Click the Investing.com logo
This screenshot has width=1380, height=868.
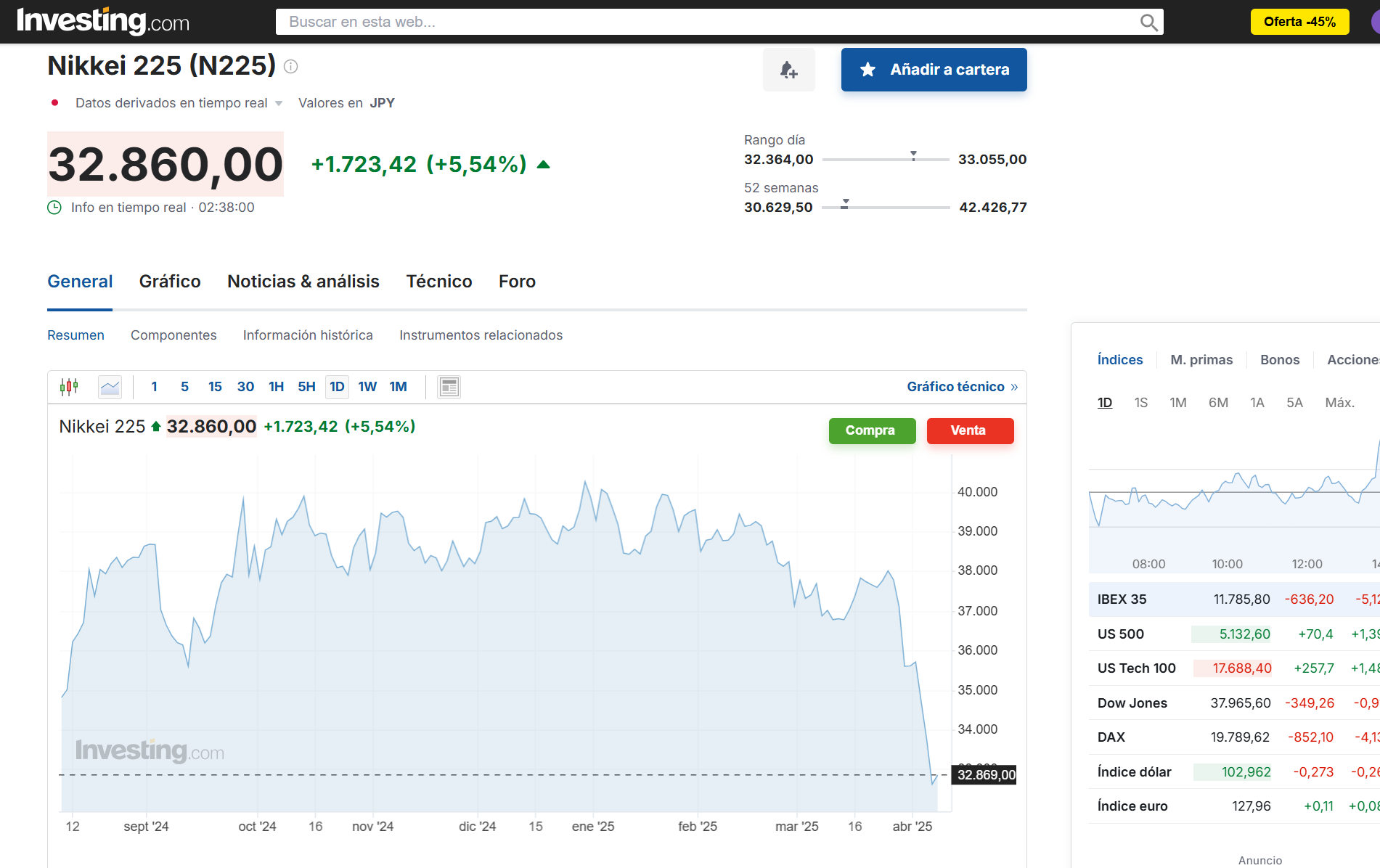(102, 21)
